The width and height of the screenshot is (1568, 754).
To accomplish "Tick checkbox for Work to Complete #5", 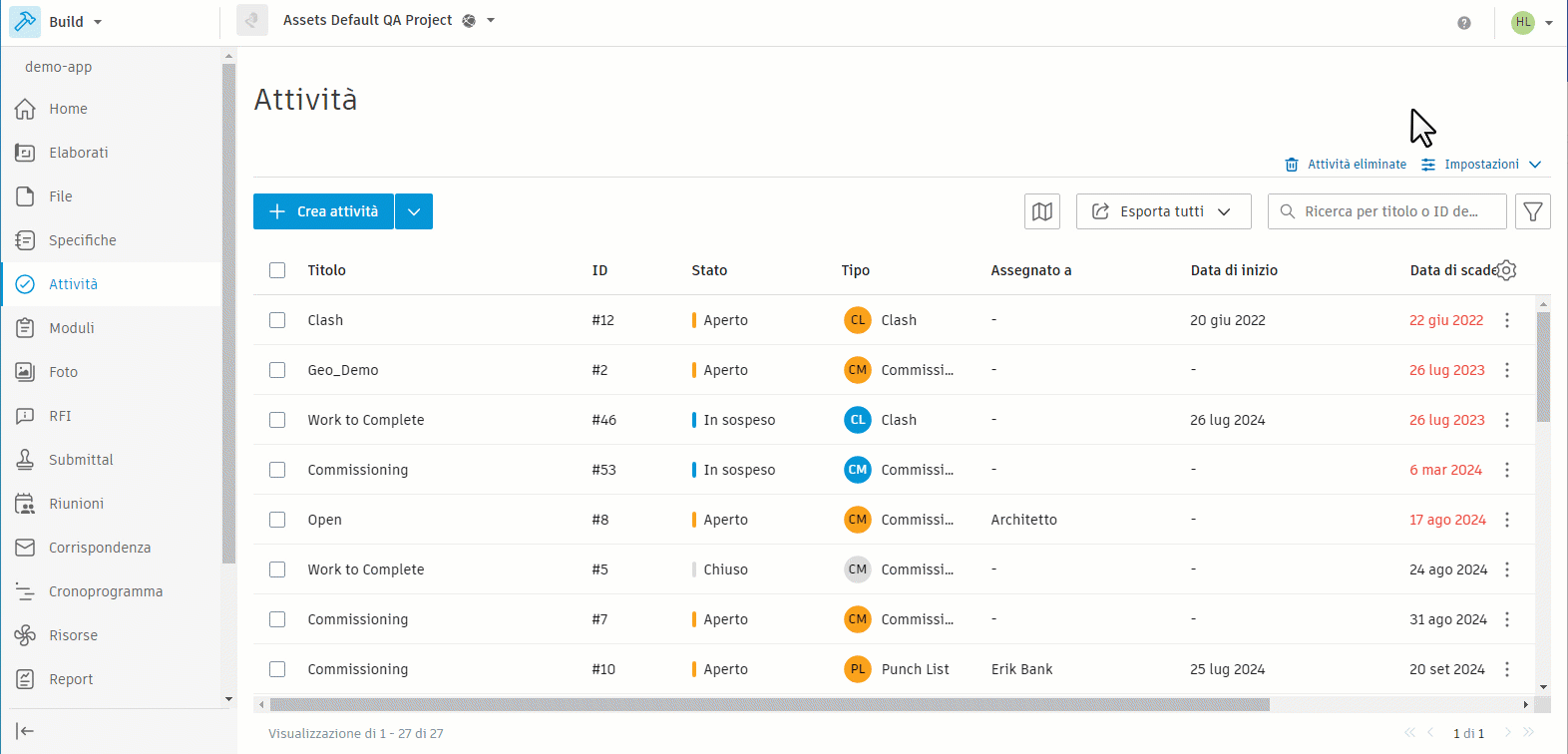I will point(277,569).
